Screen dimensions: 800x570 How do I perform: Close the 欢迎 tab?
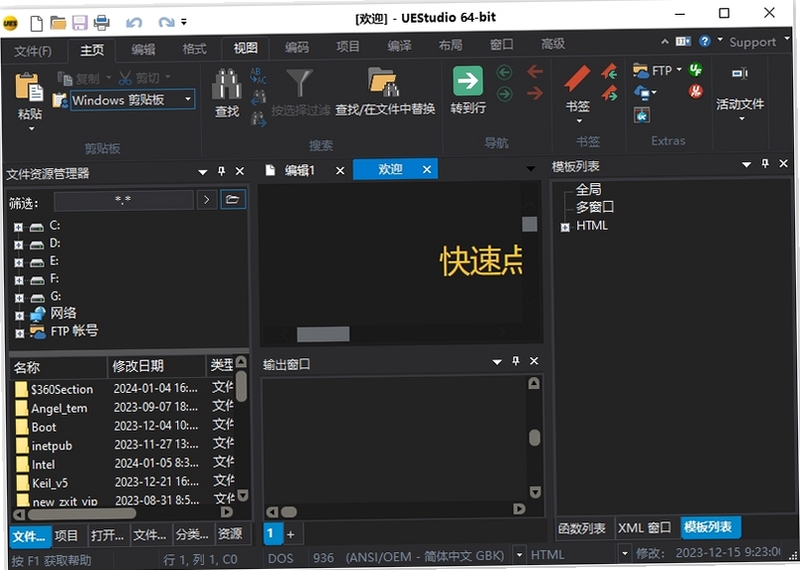(427, 169)
